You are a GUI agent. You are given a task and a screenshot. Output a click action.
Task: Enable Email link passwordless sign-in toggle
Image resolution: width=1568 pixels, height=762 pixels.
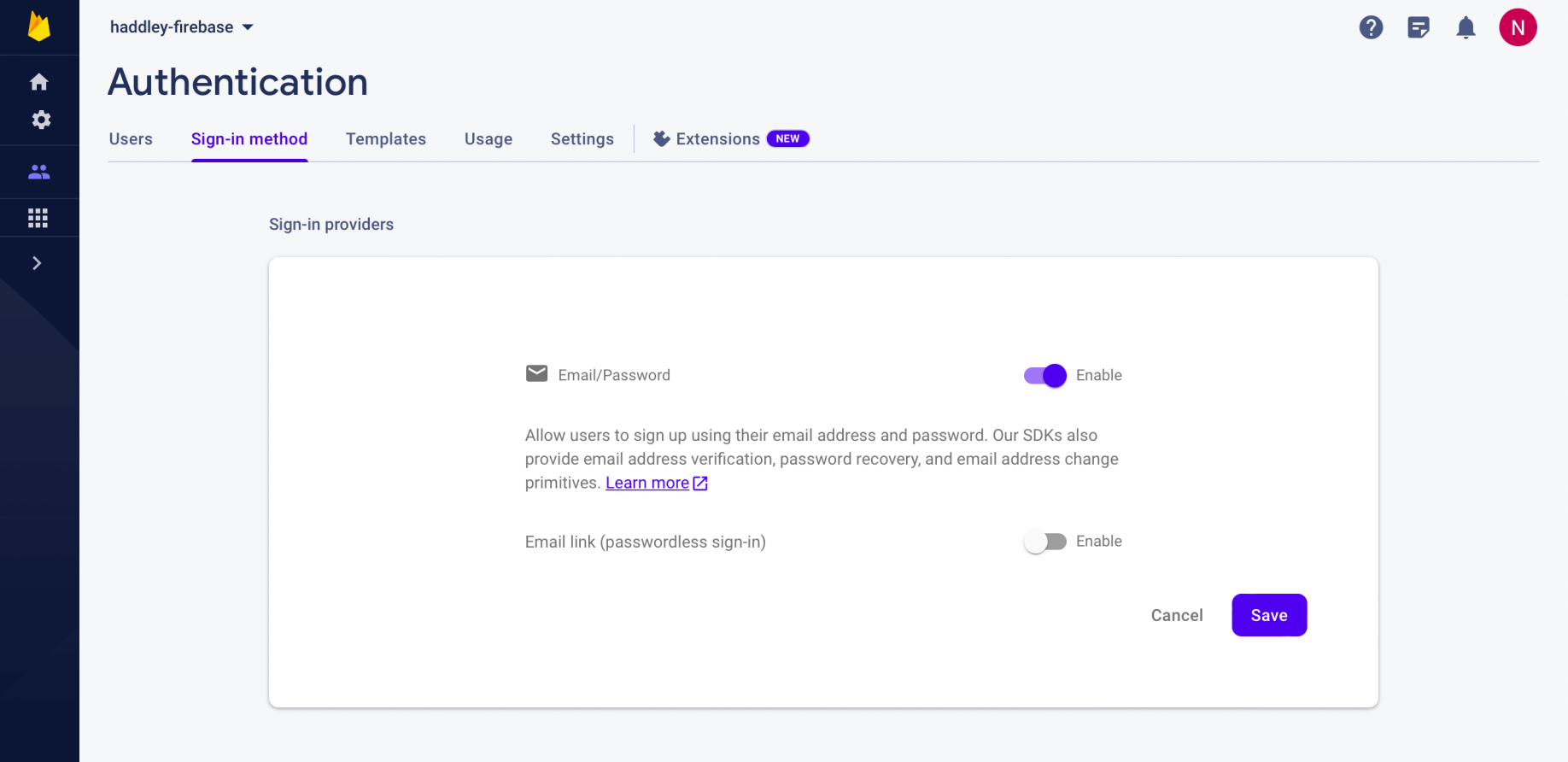pyautogui.click(x=1045, y=542)
